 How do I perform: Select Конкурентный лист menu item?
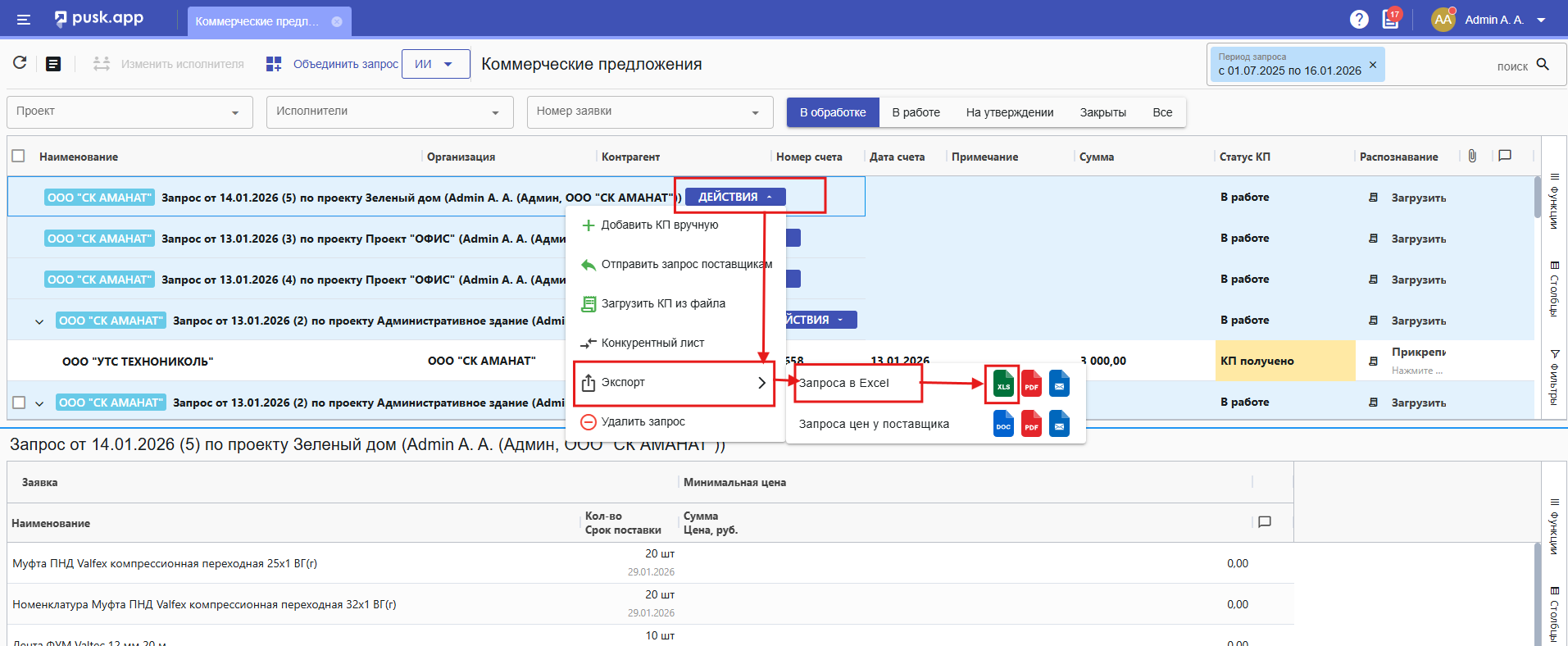click(x=652, y=343)
